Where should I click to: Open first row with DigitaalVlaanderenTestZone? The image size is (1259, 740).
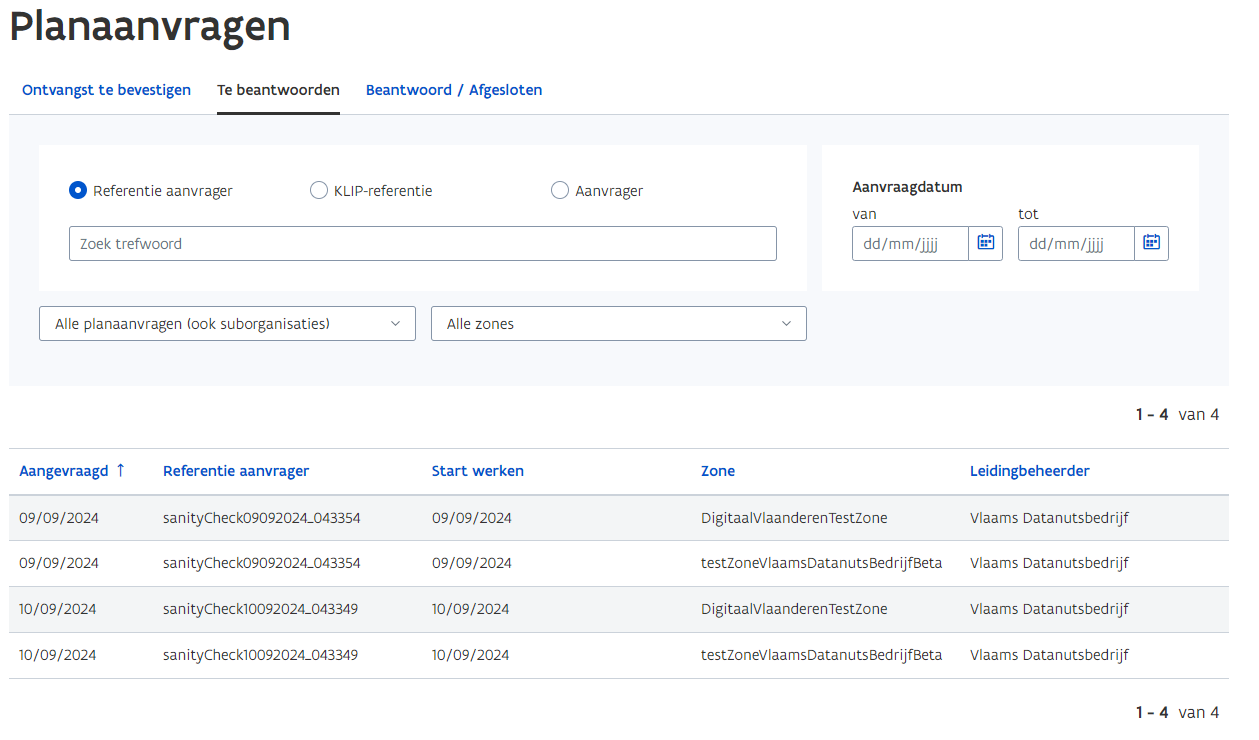tap(794, 518)
